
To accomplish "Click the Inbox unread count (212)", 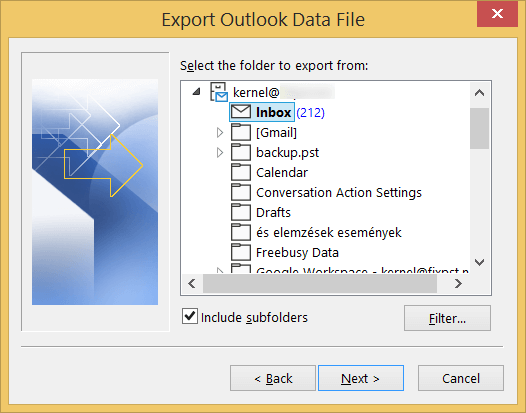I will (x=311, y=112).
